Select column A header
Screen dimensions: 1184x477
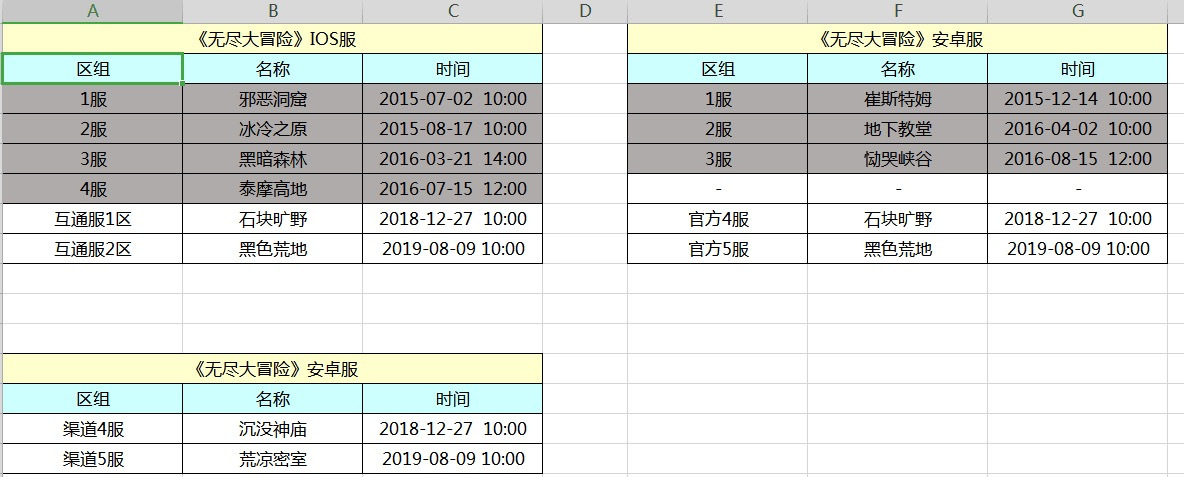click(92, 11)
